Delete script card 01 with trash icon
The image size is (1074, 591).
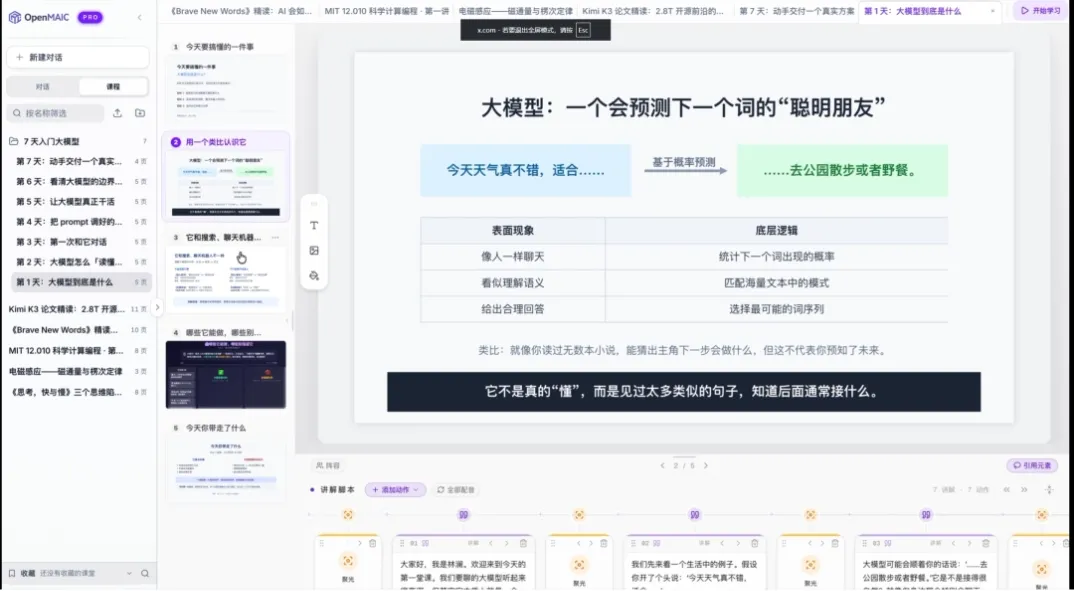[523, 543]
